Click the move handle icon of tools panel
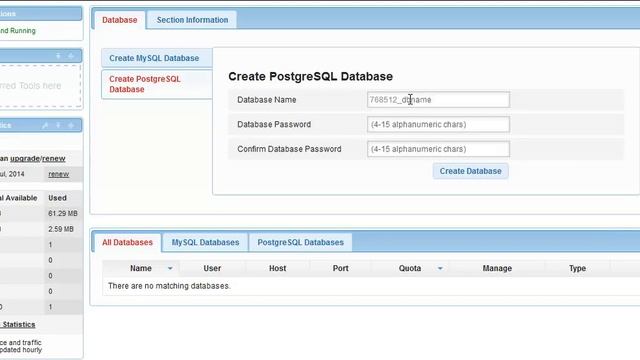Screen dimensions: 640x360 point(71,56)
